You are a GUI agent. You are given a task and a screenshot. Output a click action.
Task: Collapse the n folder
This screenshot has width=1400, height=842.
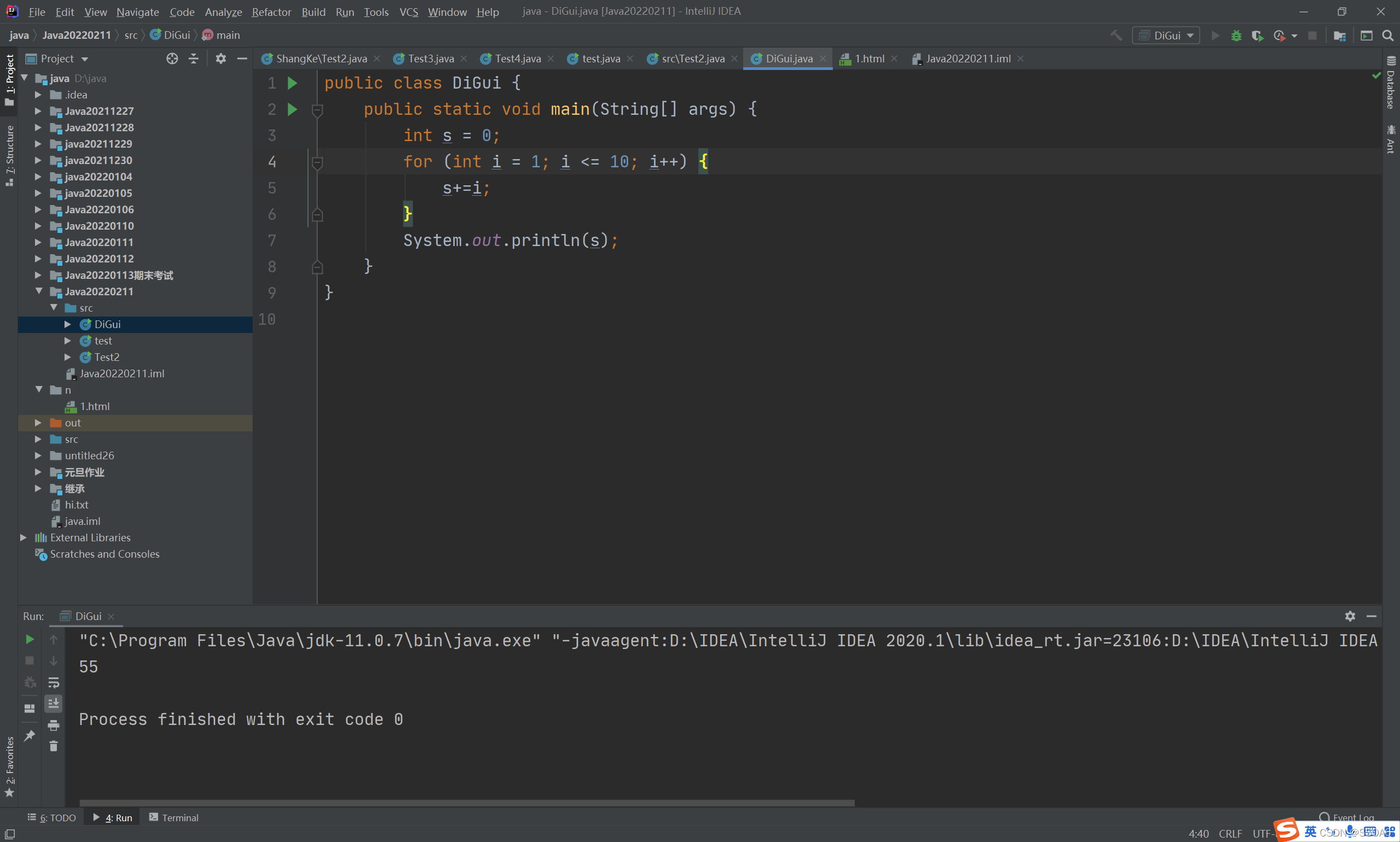39,390
